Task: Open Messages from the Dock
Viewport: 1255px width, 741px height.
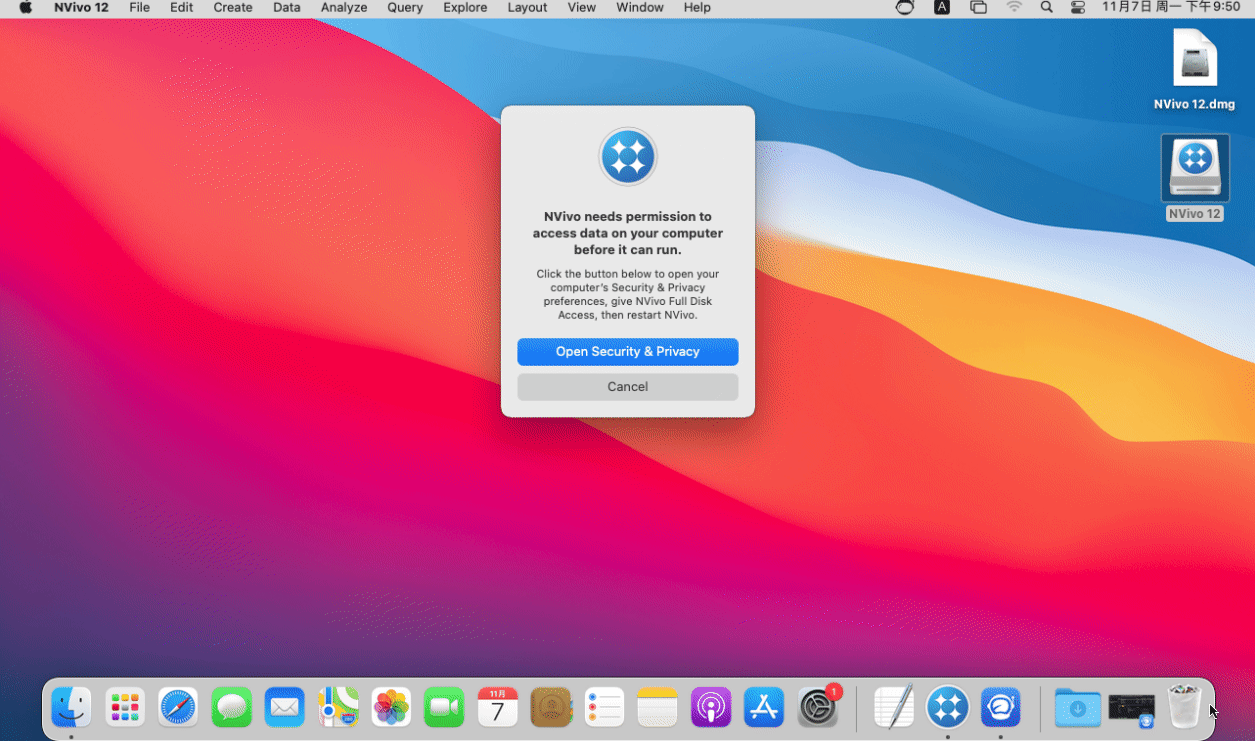Action: 231,708
